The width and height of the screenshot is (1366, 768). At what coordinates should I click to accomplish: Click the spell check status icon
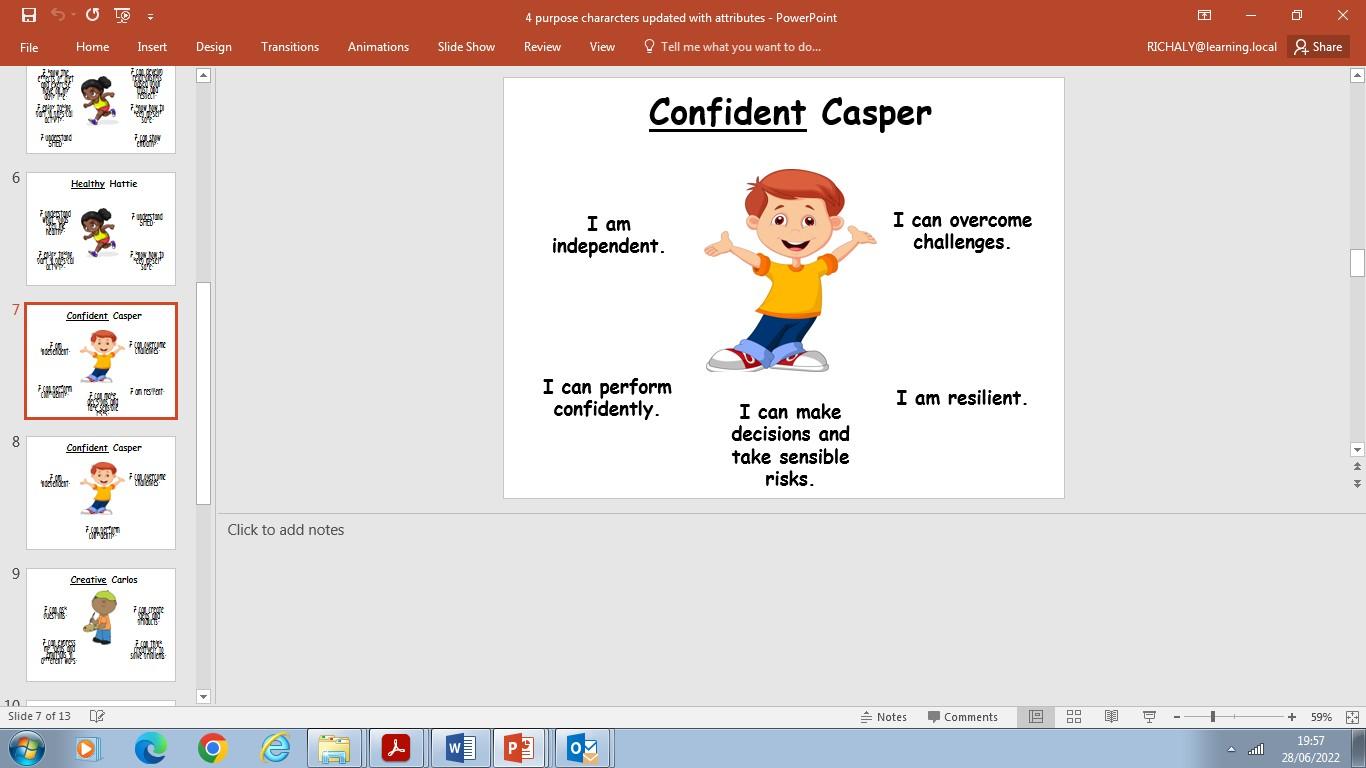click(x=97, y=716)
